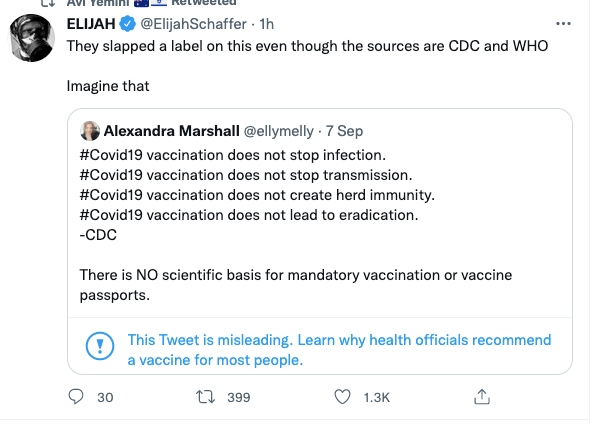Open the share tweet icon
This screenshot has height=424, width=611.
(x=481, y=397)
